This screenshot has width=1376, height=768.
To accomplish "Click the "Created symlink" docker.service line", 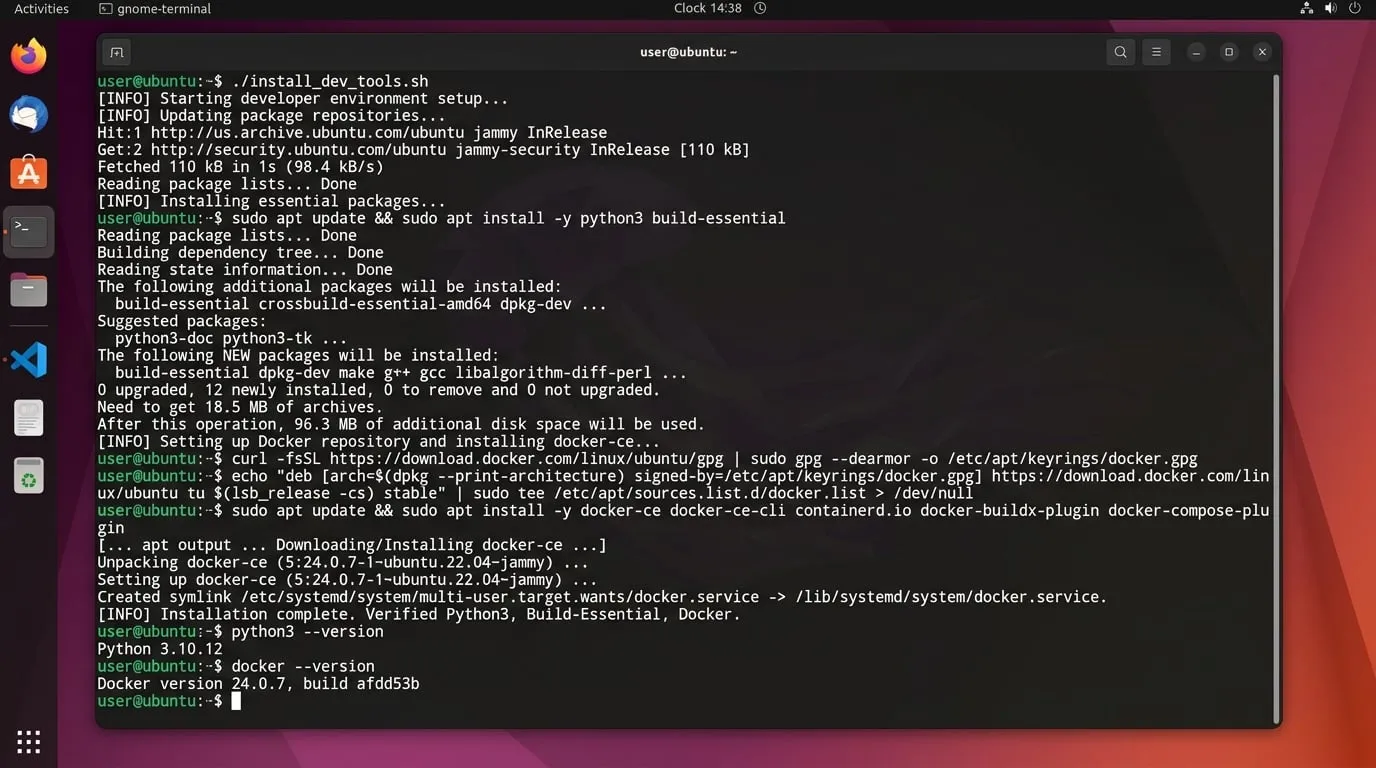I will click(602, 597).
